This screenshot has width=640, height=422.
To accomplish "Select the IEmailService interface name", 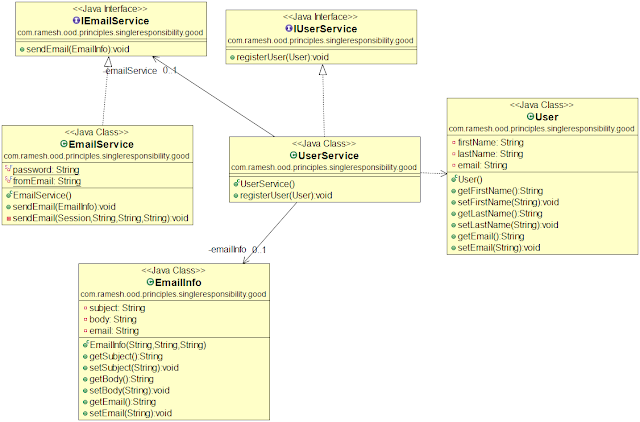I will (x=115, y=20).
